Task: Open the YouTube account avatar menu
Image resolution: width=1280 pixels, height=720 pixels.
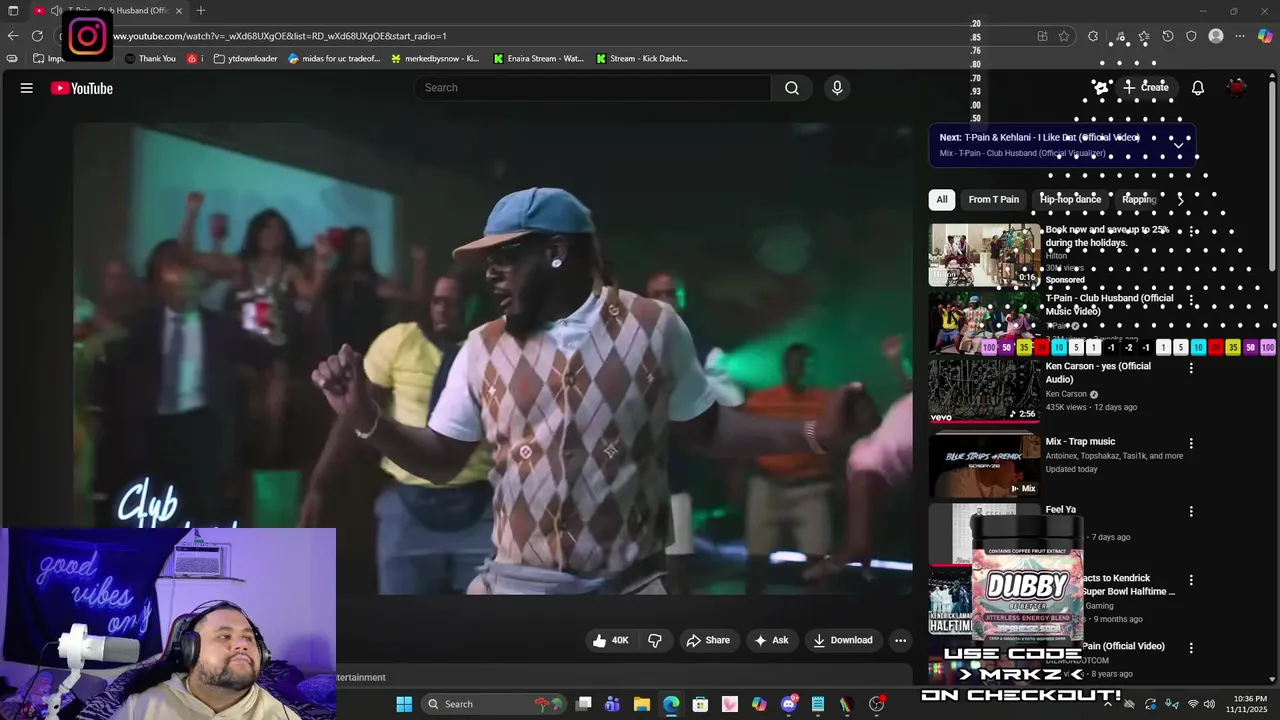Action: point(1237,88)
